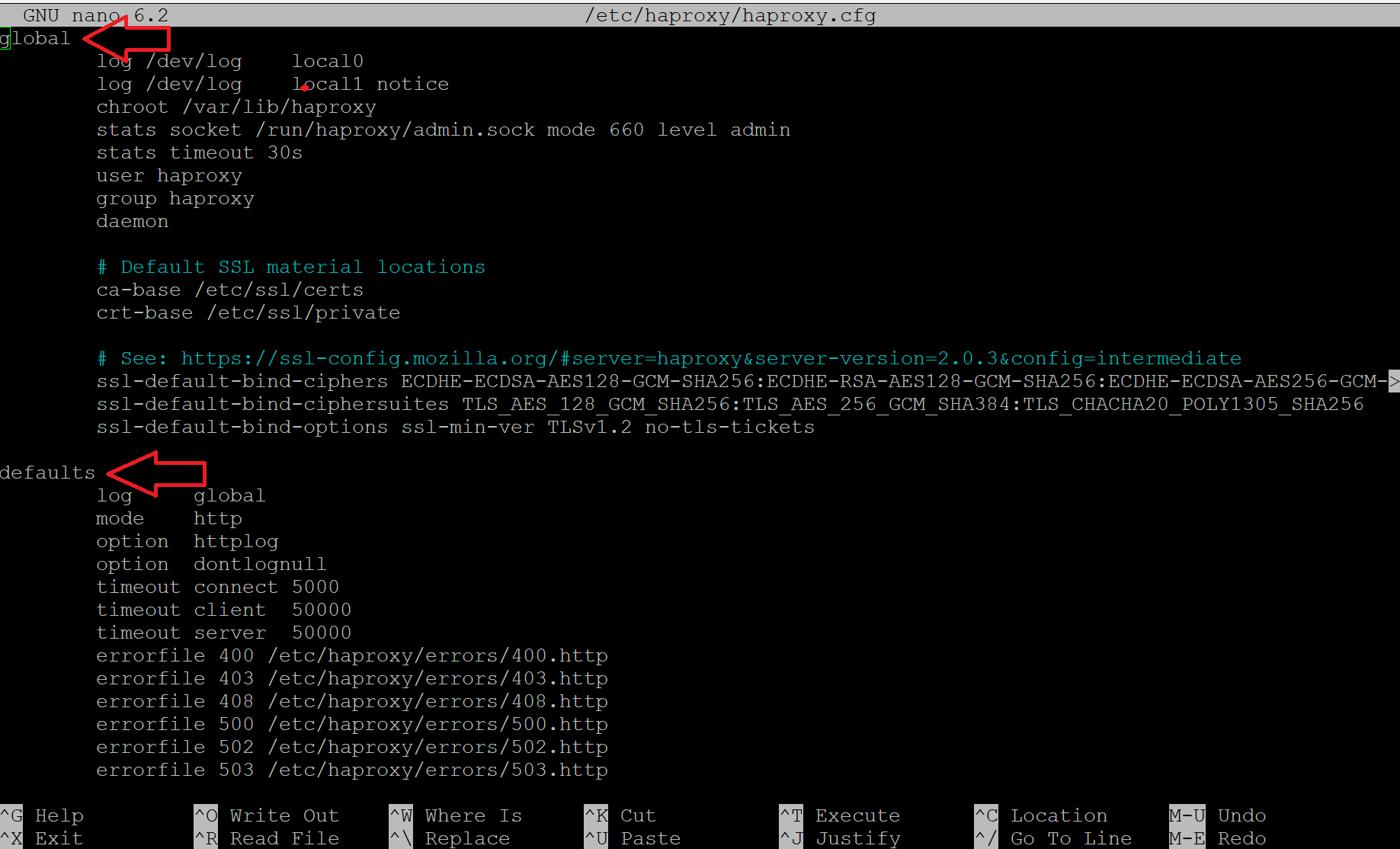Select the ^R Read File shortcut

(267, 838)
